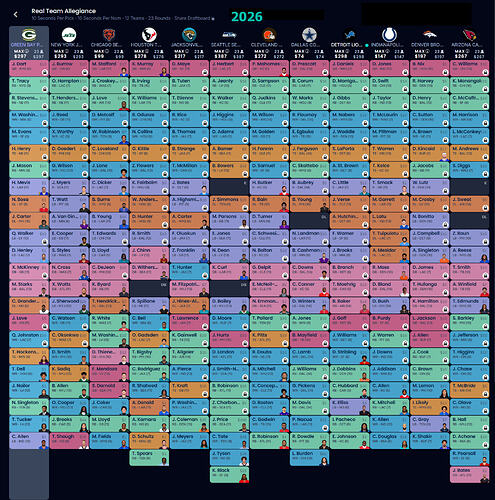Select the New York Jets team logo
The image size is (495, 500).
click(x=69, y=35)
